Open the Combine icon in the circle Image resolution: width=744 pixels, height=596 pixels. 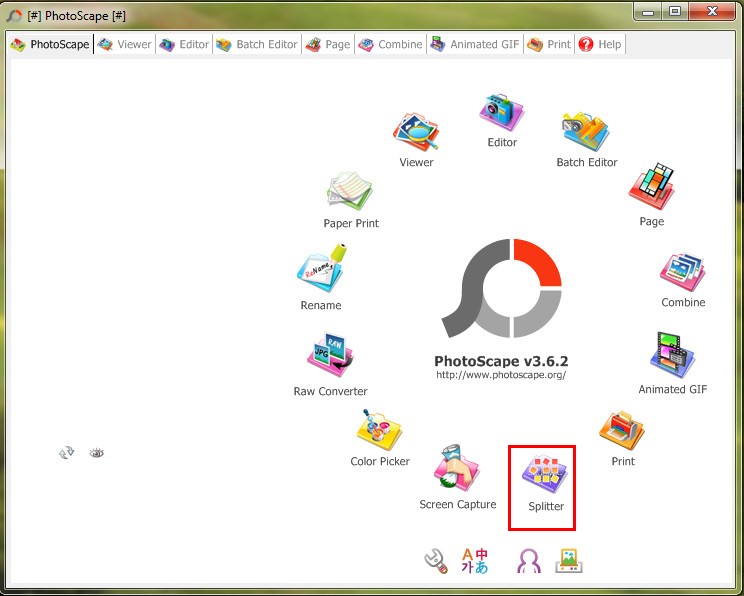click(x=682, y=272)
